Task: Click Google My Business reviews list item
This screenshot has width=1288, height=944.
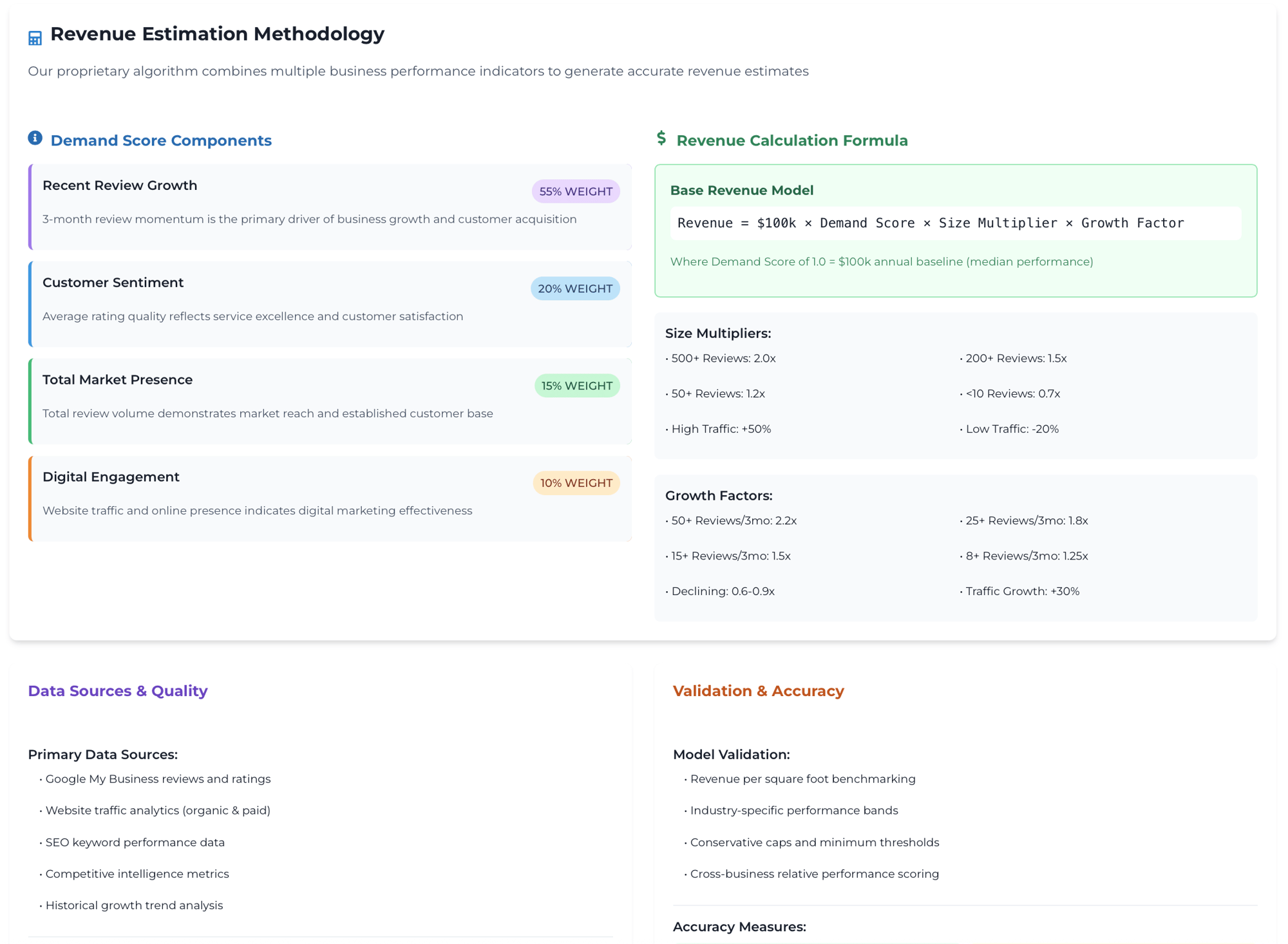Action: pyautogui.click(x=158, y=779)
